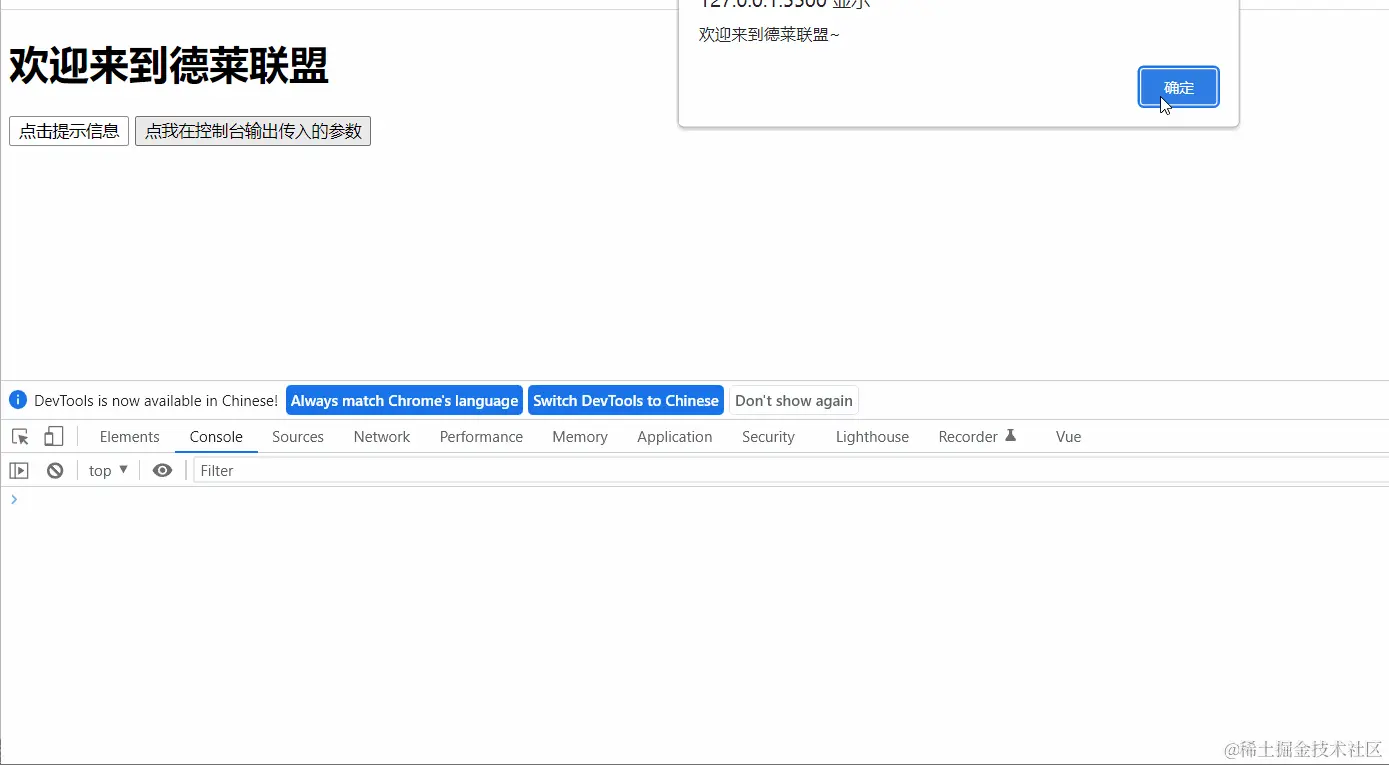The width and height of the screenshot is (1389, 765).
Task: Open the Memory tab
Action: point(580,437)
